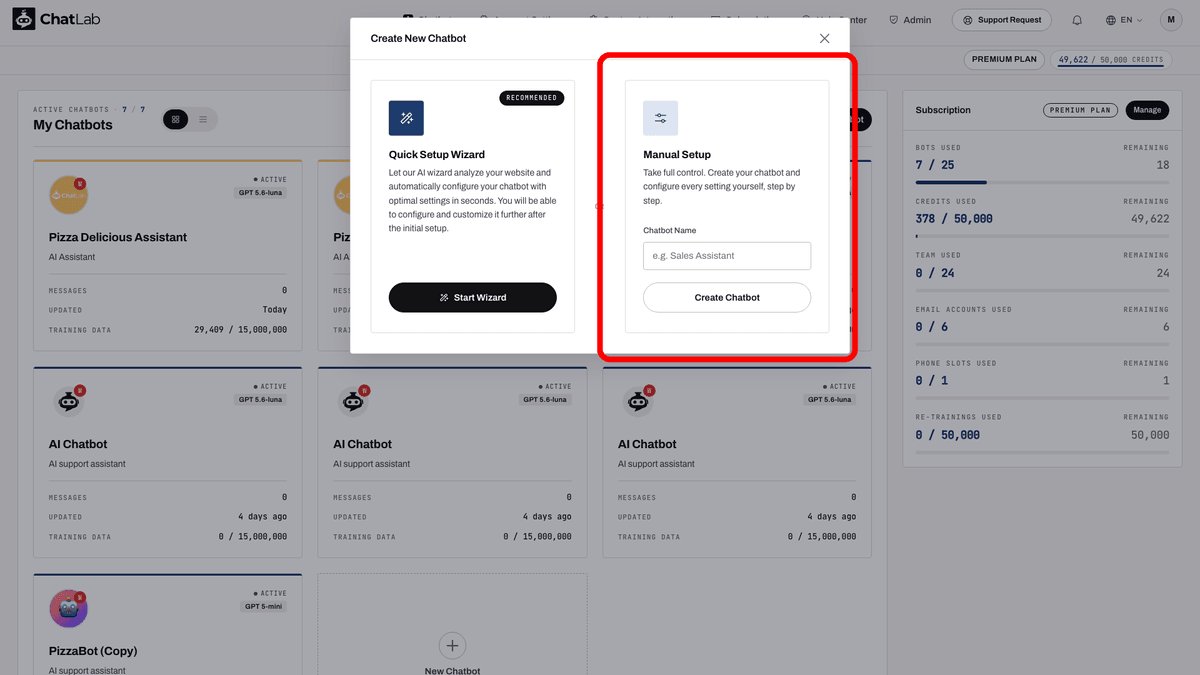Click the RECOMMENDED badge
The width and height of the screenshot is (1200, 675).
tap(532, 98)
